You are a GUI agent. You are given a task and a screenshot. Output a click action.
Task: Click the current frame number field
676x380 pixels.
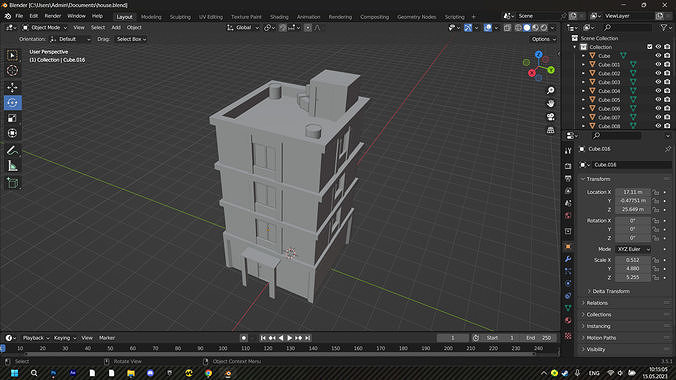453,338
